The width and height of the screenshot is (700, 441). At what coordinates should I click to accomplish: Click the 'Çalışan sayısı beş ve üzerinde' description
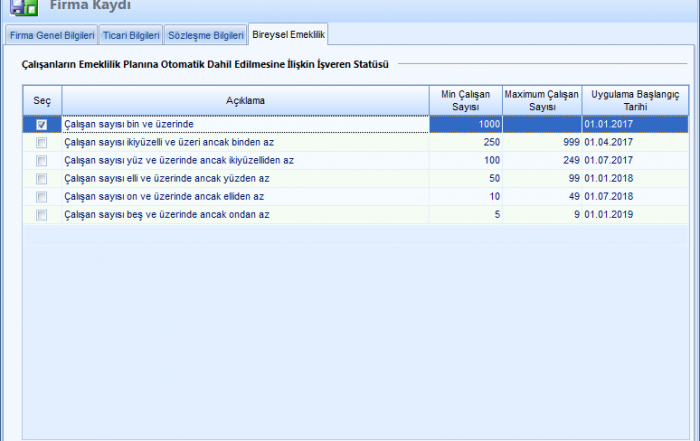click(x=166, y=215)
